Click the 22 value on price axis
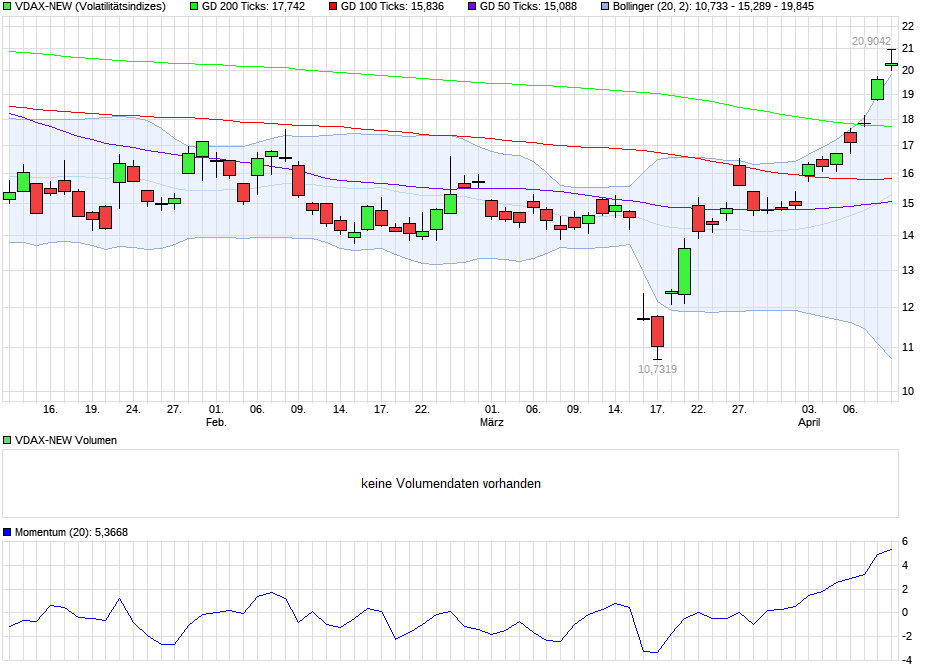940x670 pixels. click(908, 26)
